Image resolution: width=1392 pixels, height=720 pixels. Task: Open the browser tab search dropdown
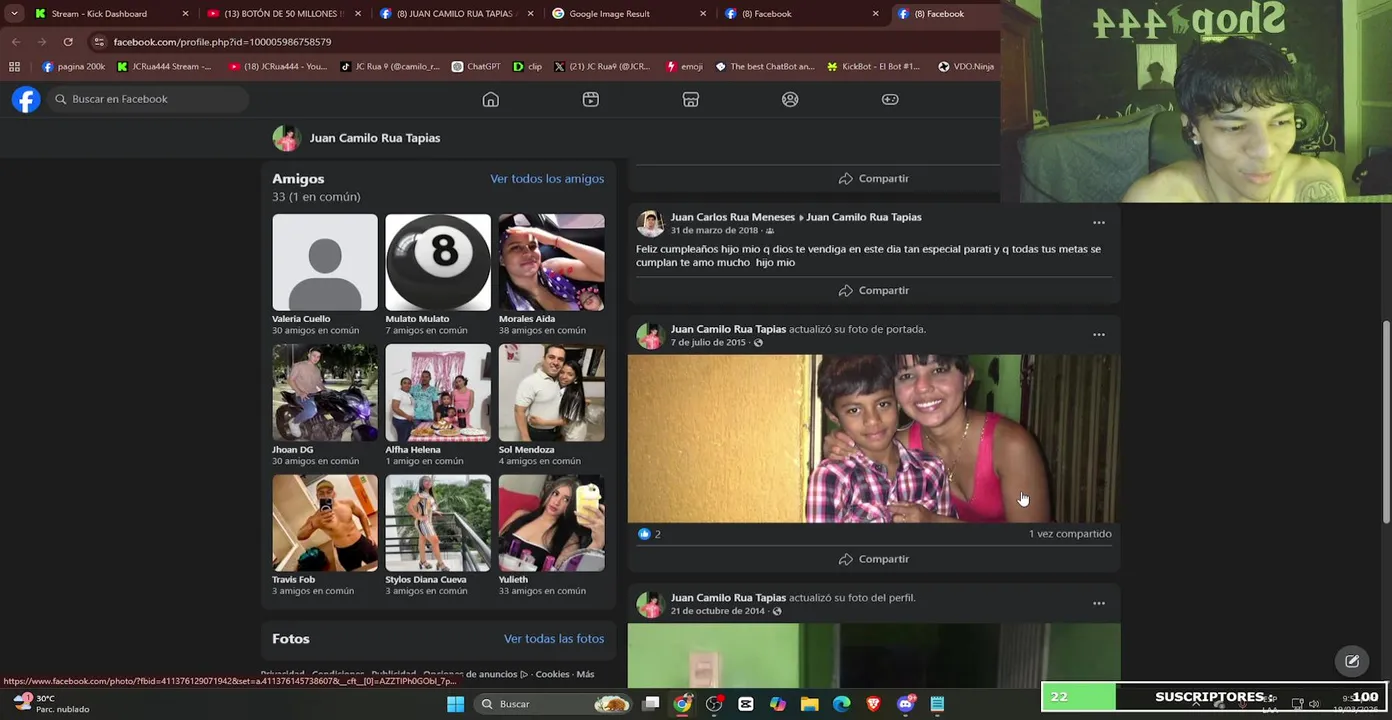pos(13,14)
